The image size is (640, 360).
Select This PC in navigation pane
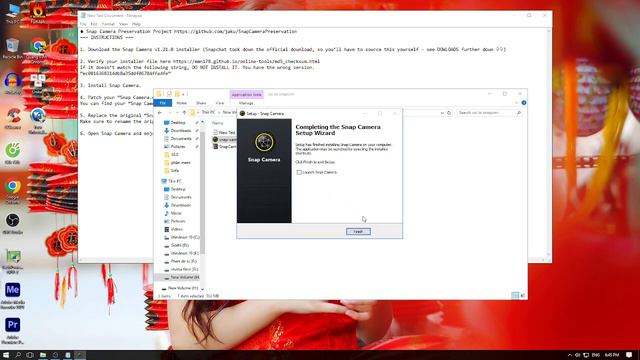[x=175, y=181]
